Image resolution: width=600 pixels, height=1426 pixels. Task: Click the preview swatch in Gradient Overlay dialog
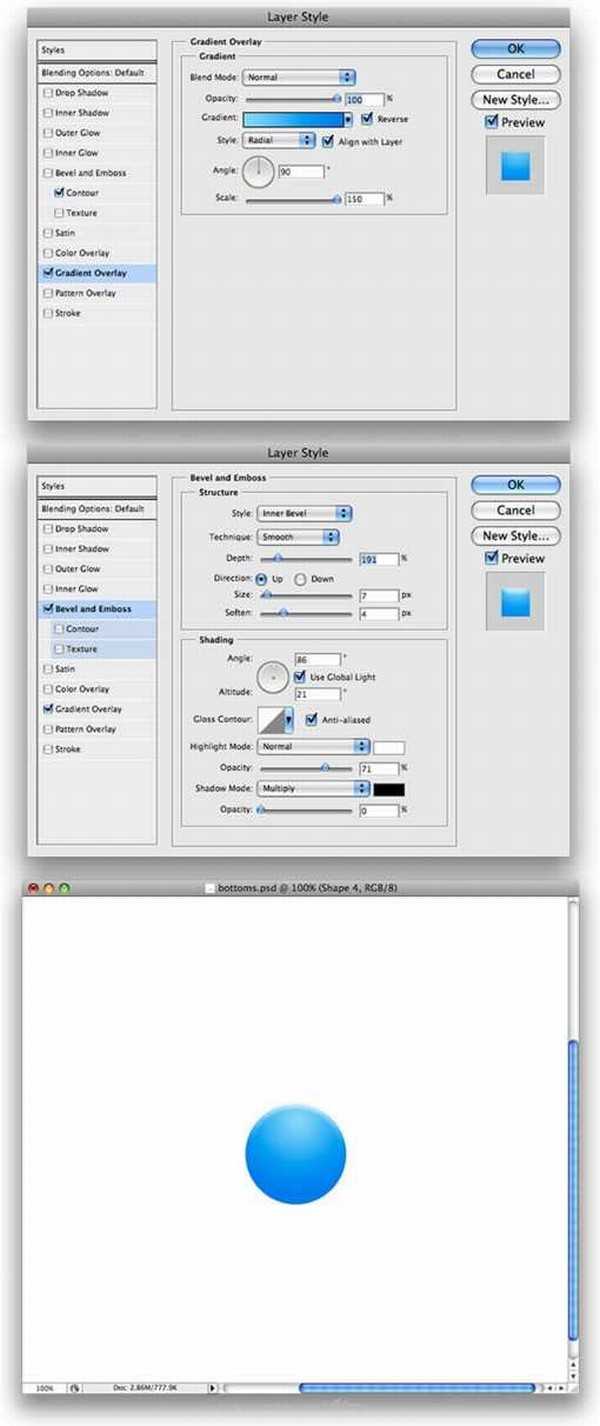click(x=515, y=166)
